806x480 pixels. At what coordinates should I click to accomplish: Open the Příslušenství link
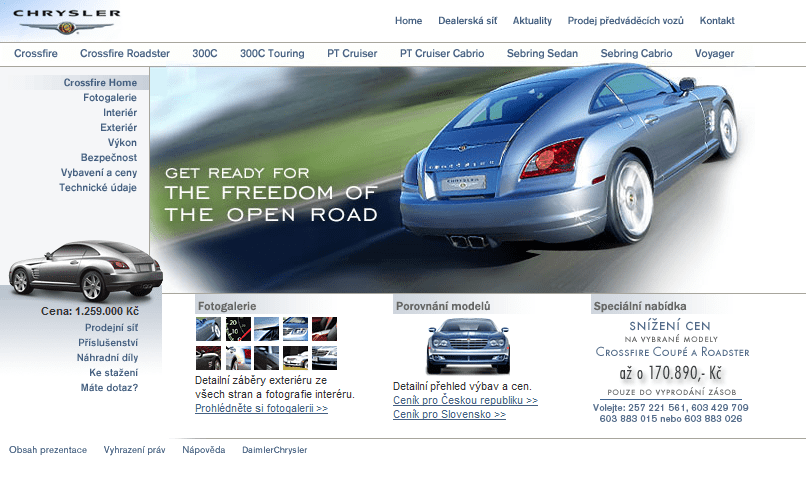point(108,343)
